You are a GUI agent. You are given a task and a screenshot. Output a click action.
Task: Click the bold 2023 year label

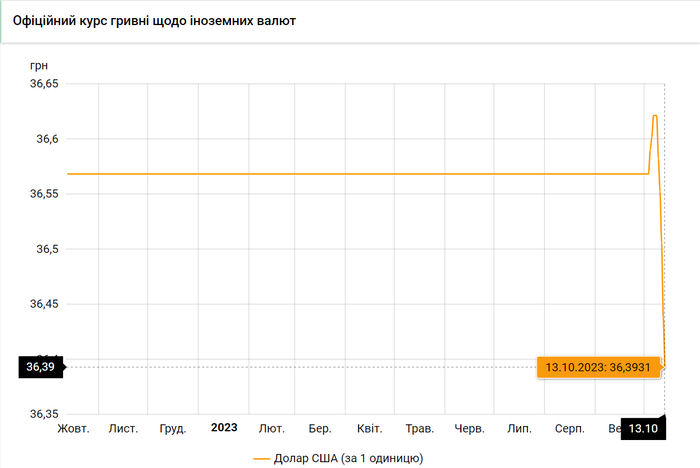224,428
